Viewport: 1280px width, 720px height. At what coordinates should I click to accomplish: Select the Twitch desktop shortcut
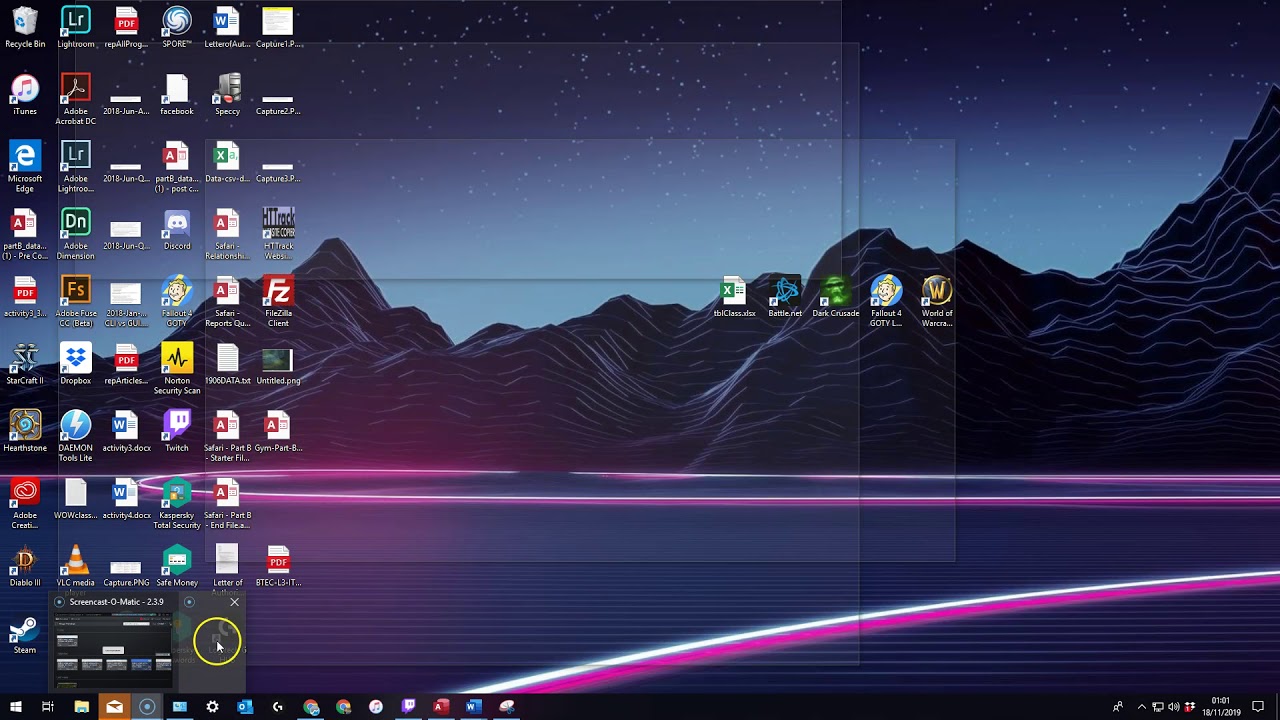click(x=177, y=431)
